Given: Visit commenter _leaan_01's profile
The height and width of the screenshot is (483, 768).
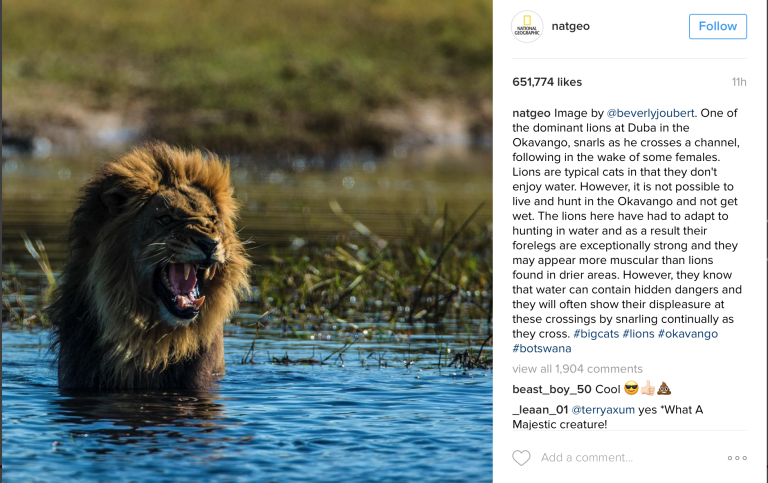Looking at the screenshot, I should click(x=541, y=410).
